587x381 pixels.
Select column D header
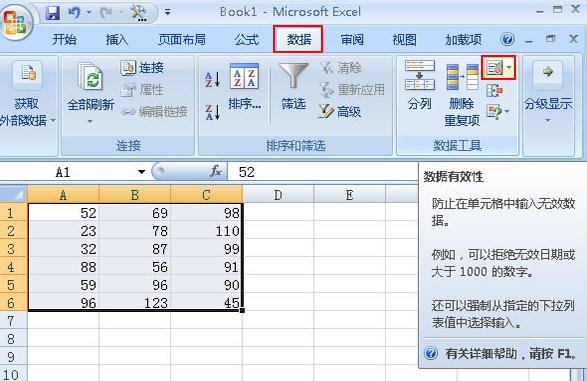(278, 195)
